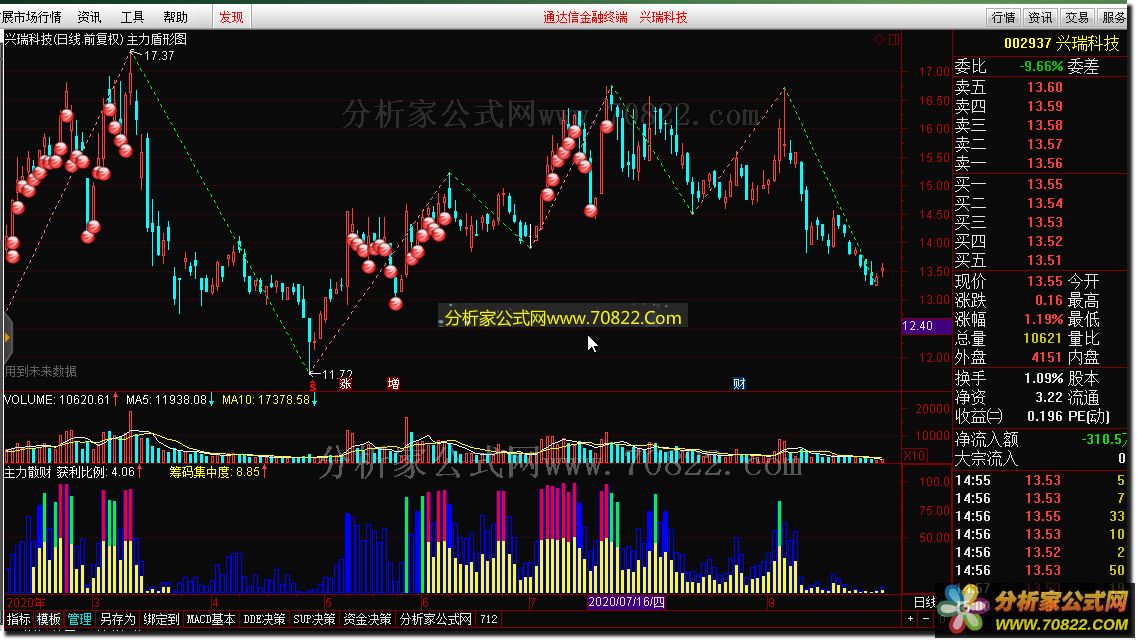Click the X10 volume scale toggle
The image size is (1137, 640).
pyautogui.click(x=914, y=455)
